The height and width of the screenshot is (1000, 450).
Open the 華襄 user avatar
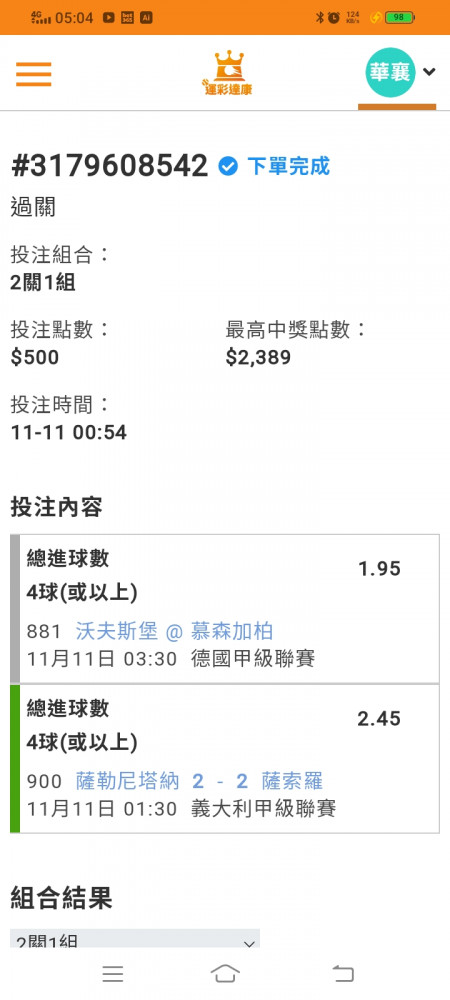pos(390,72)
